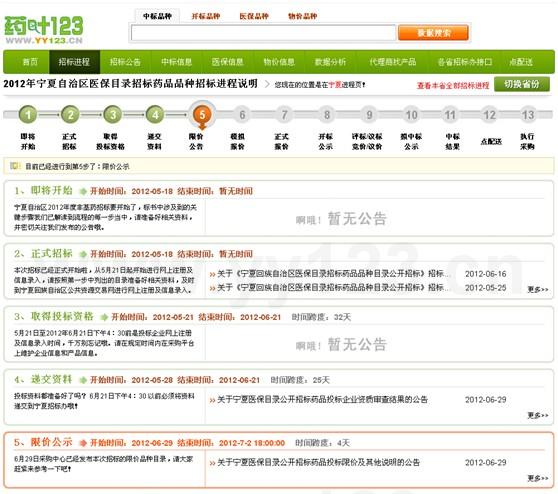Click the flag icon in the progress notice bar
The width and height of the screenshot is (558, 494).
(x=15, y=166)
